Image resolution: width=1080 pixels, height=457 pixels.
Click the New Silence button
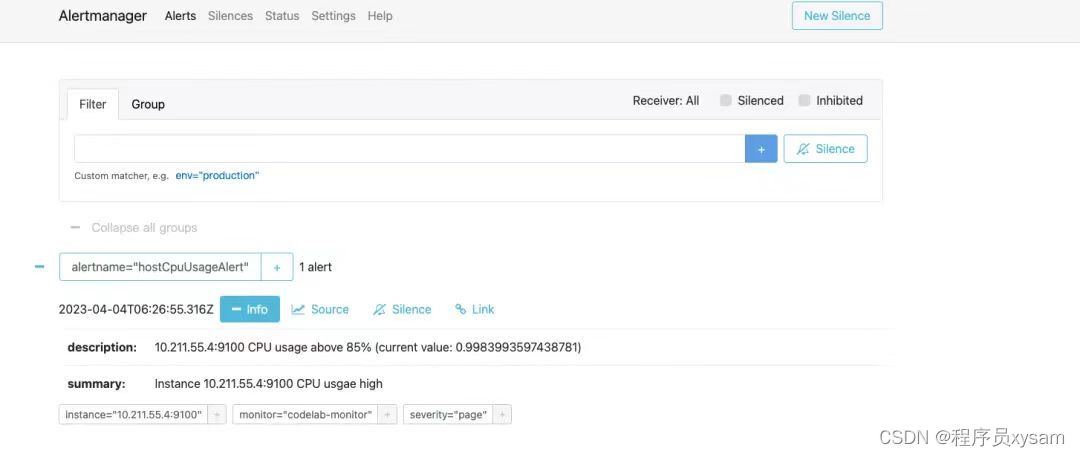[x=837, y=16]
